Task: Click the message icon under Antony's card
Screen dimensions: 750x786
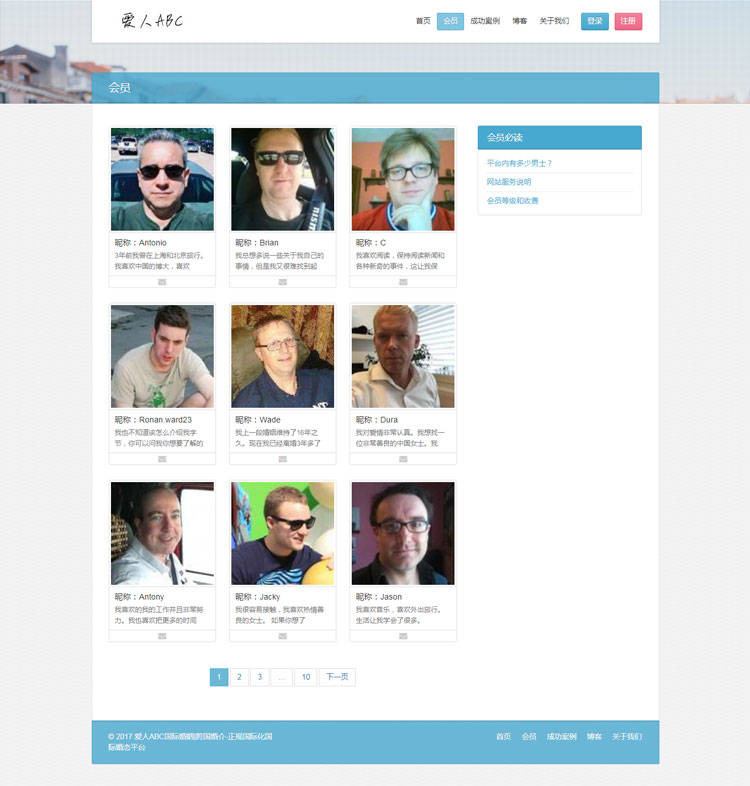Action: [162, 636]
